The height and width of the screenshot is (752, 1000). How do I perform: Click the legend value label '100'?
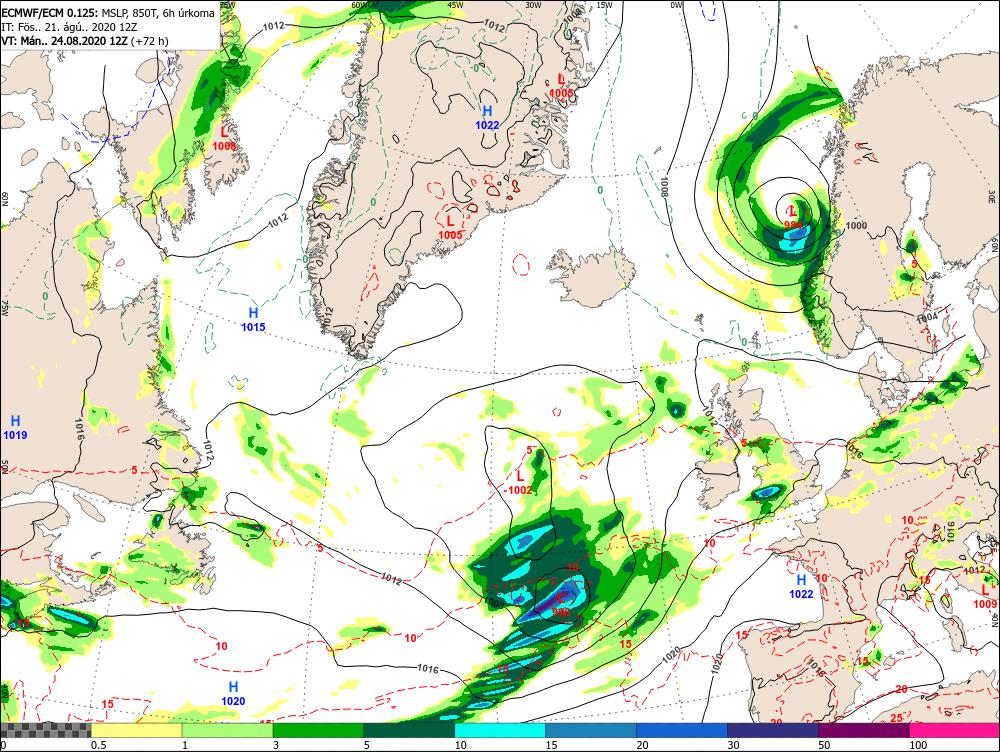click(x=918, y=745)
